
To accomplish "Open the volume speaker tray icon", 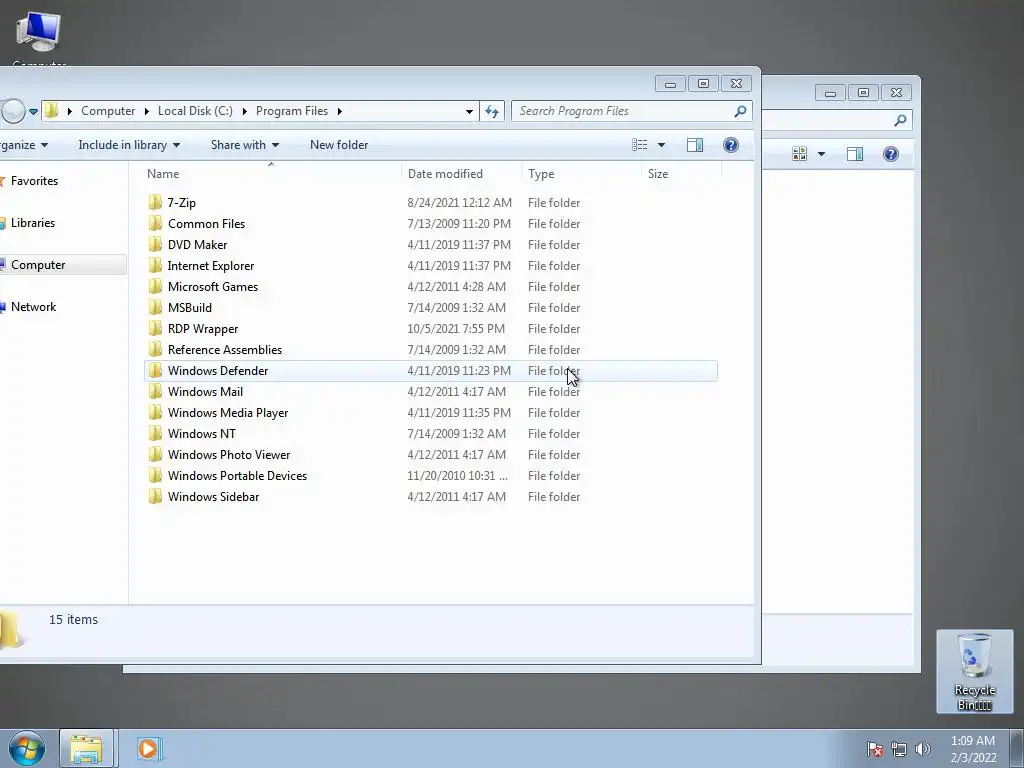I will coord(923,749).
